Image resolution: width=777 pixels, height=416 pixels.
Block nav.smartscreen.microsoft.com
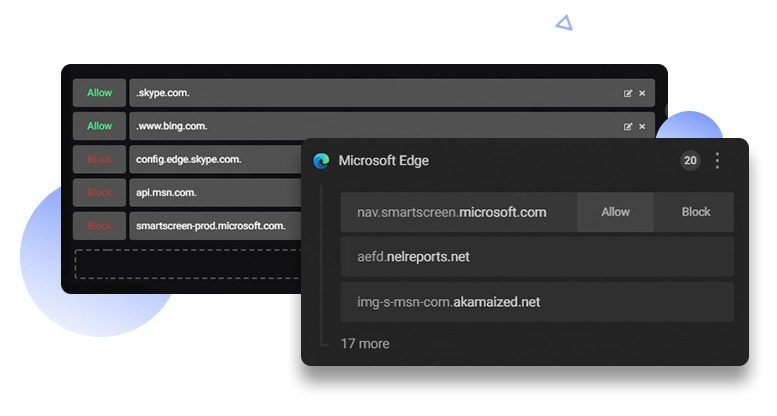pyautogui.click(x=696, y=212)
